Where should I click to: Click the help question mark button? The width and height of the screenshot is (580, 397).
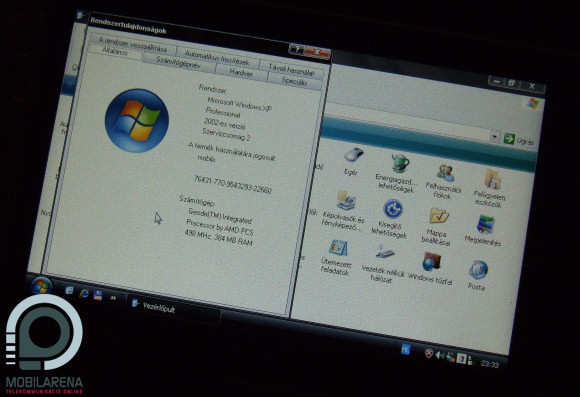point(297,49)
